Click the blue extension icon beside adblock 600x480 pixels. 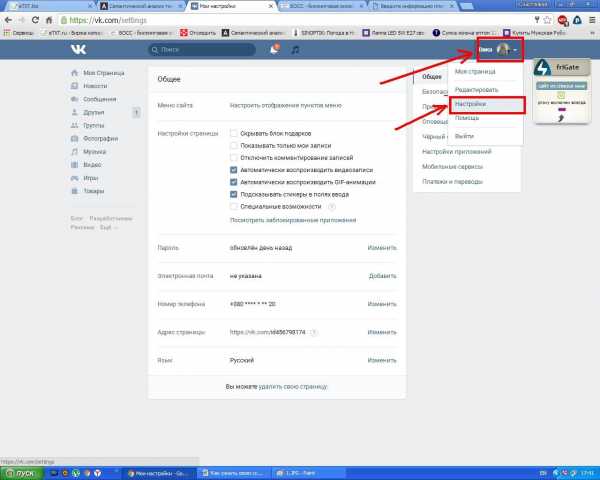pos(577,20)
